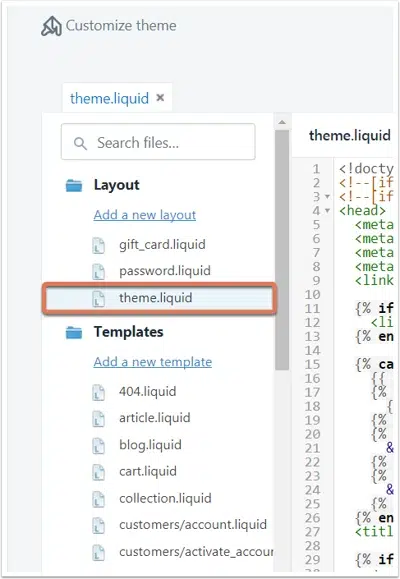This screenshot has height=579, width=400.
Task: Open gift_card.liquid file
Action: click(162, 244)
